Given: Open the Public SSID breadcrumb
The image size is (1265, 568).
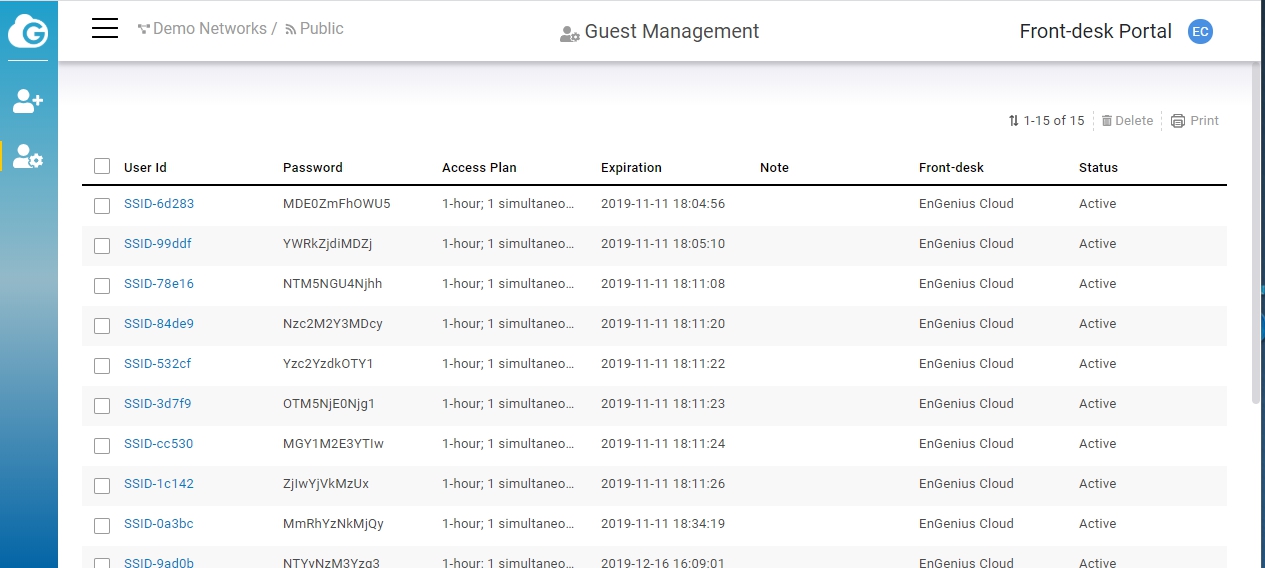Looking at the screenshot, I should tap(315, 28).
